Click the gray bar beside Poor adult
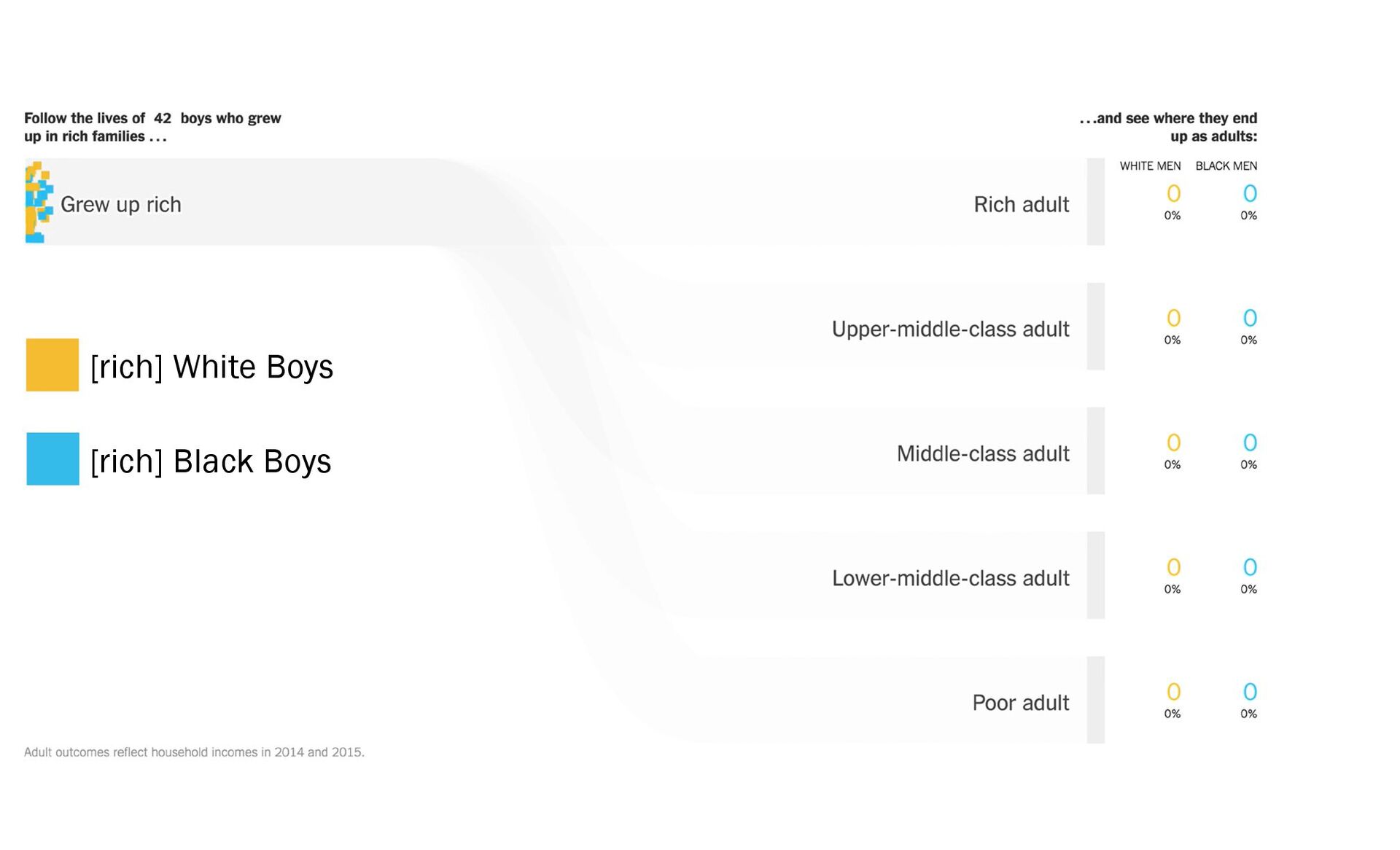The width and height of the screenshot is (1400, 850). pos(1095,700)
